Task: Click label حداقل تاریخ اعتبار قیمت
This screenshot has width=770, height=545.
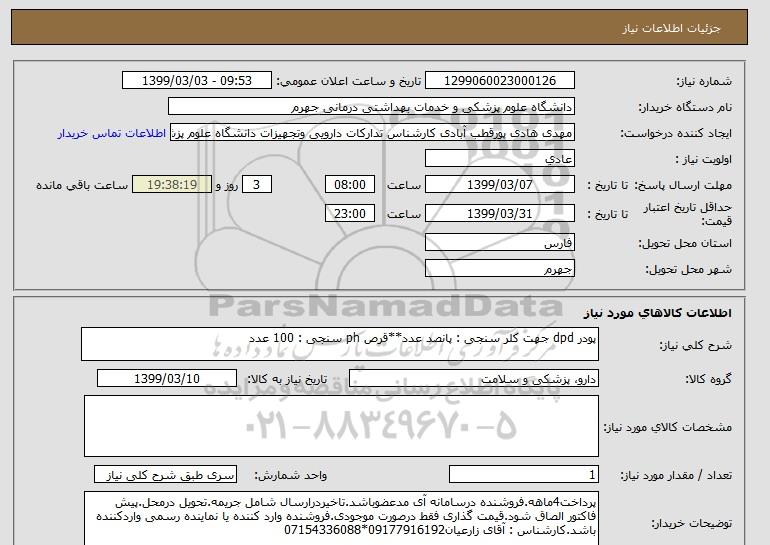Action: pyautogui.click(x=688, y=214)
